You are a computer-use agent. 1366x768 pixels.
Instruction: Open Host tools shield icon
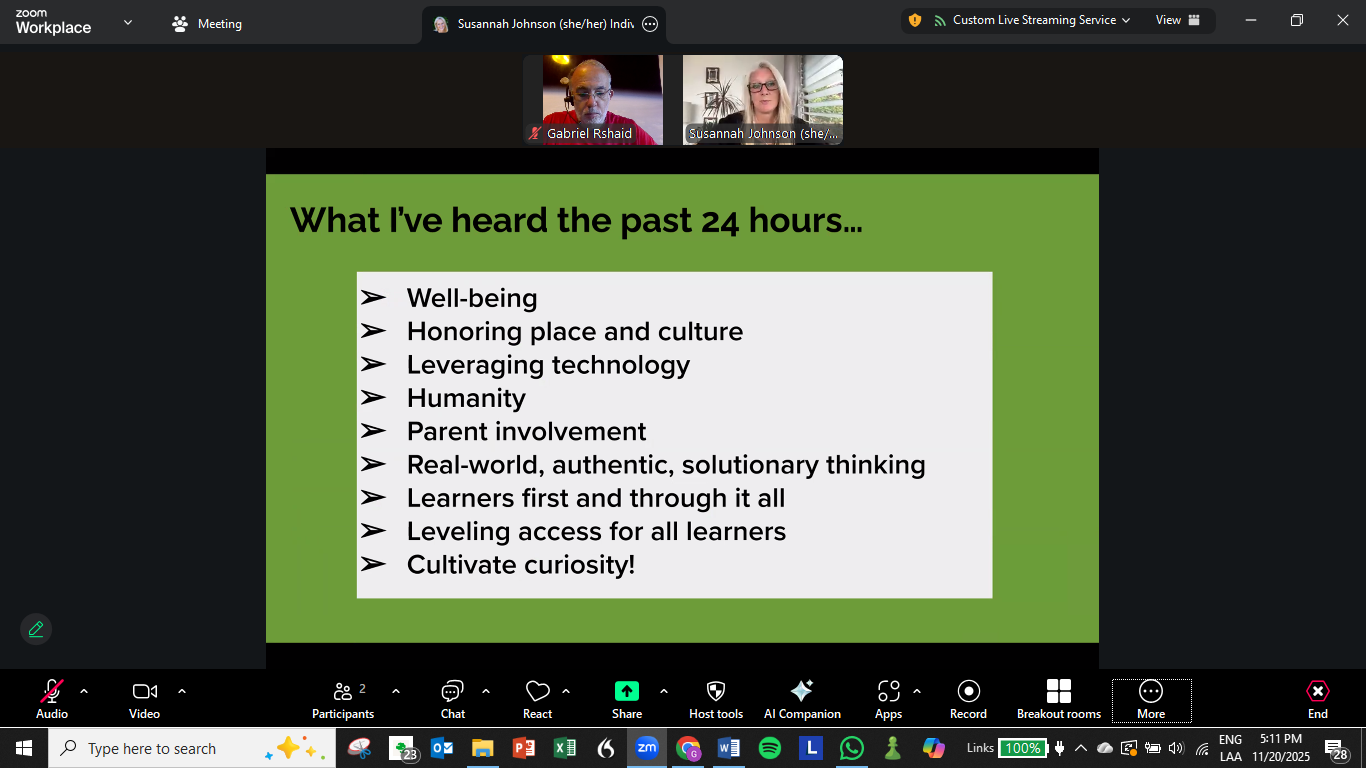[x=716, y=698]
